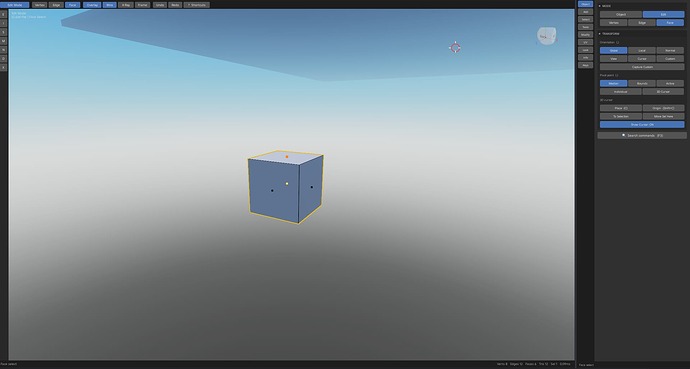Image resolution: width=690 pixels, height=369 pixels.
Task: Choose Face in the Mode panel
Action: [x=670, y=22]
